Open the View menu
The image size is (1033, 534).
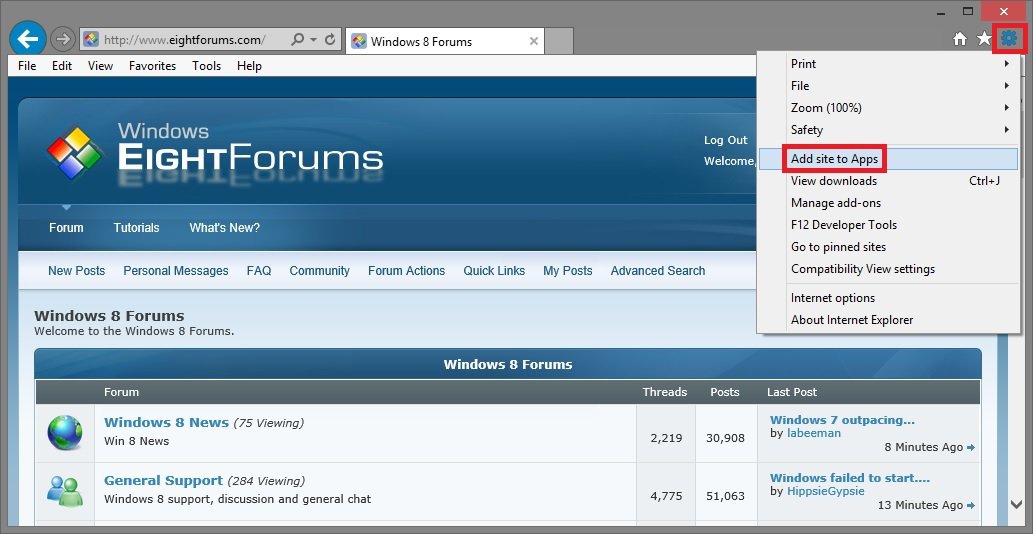click(x=100, y=66)
